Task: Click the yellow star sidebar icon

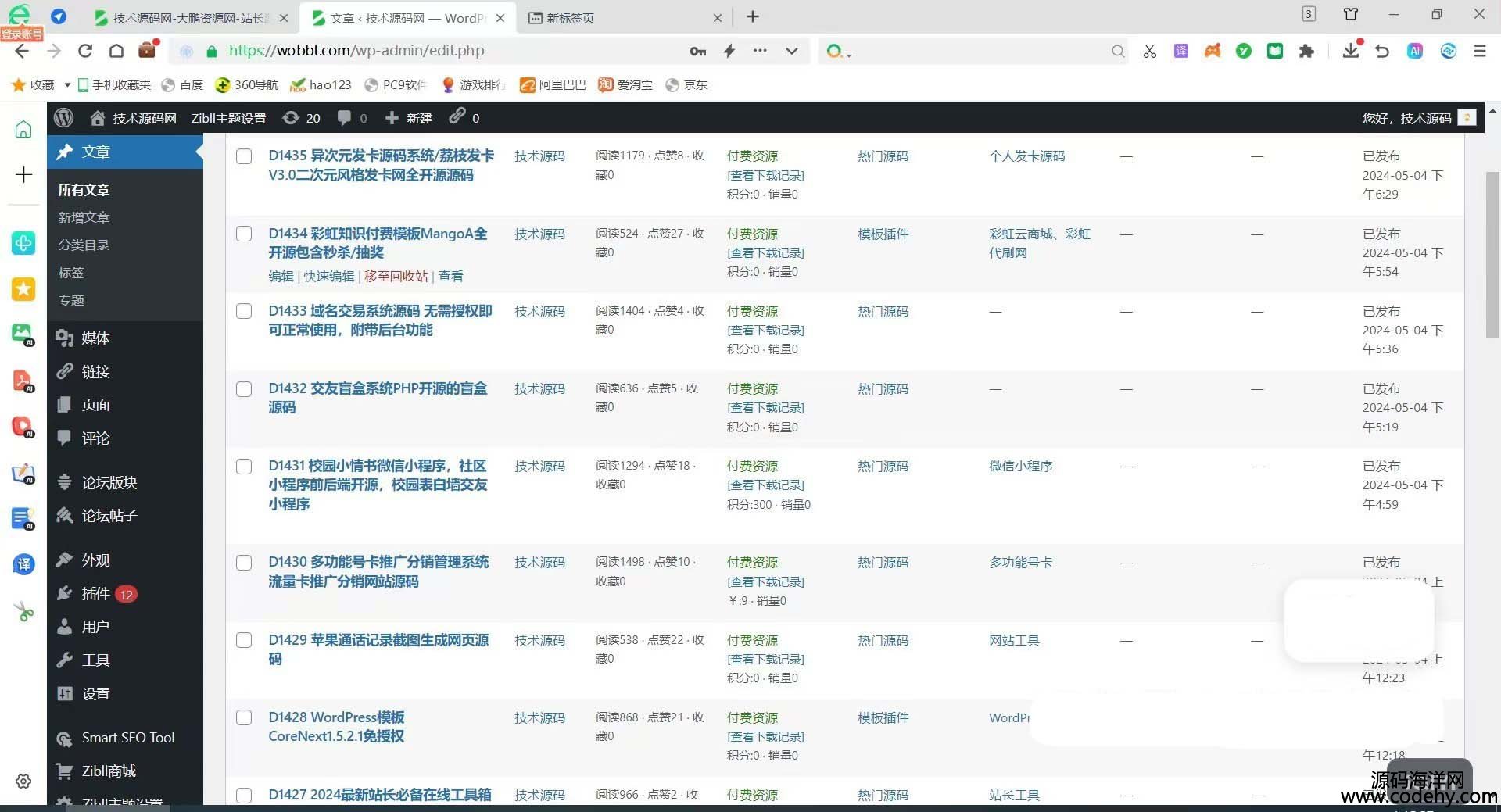Action: [x=23, y=288]
